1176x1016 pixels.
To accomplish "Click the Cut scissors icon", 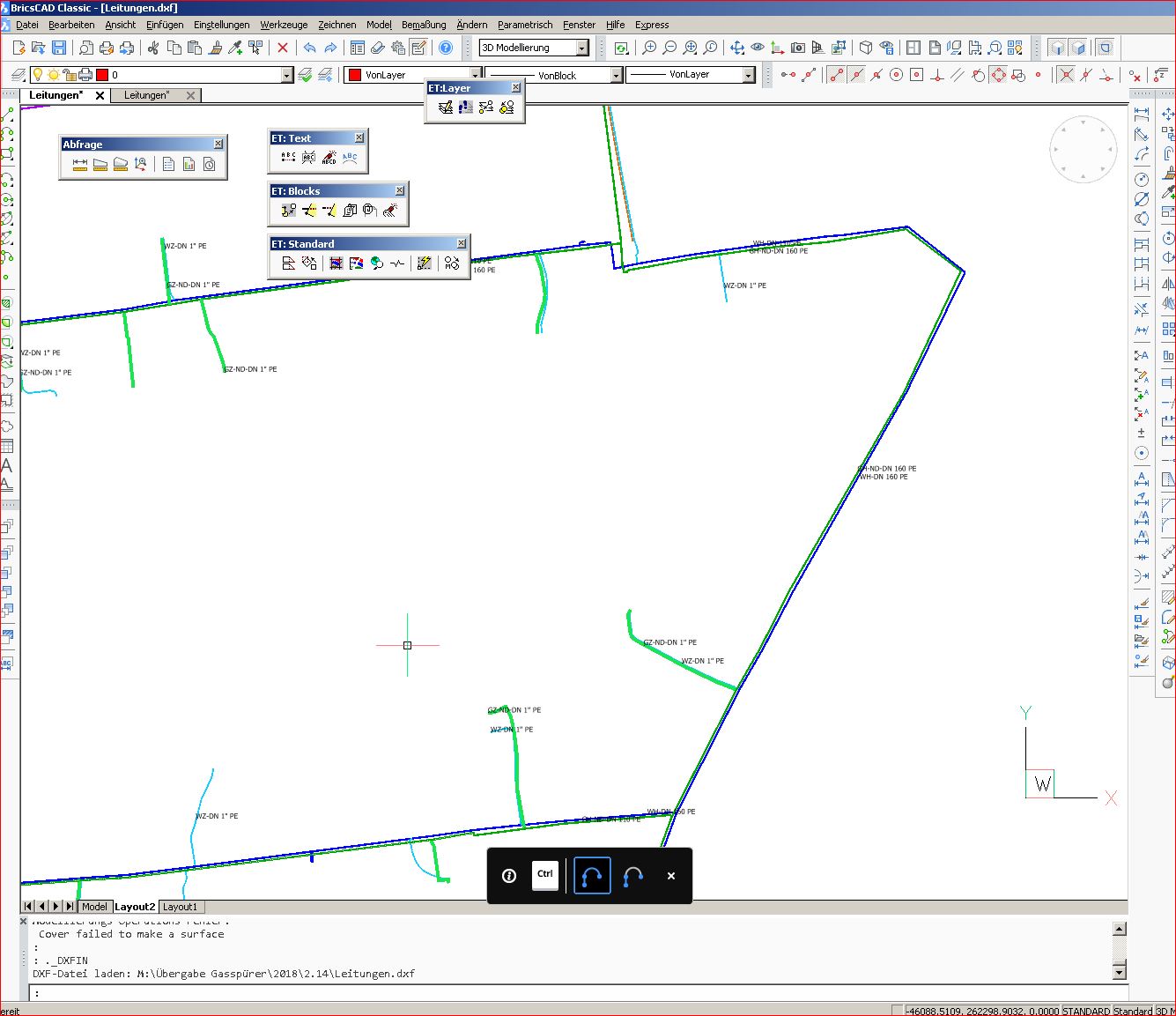I will click(153, 48).
